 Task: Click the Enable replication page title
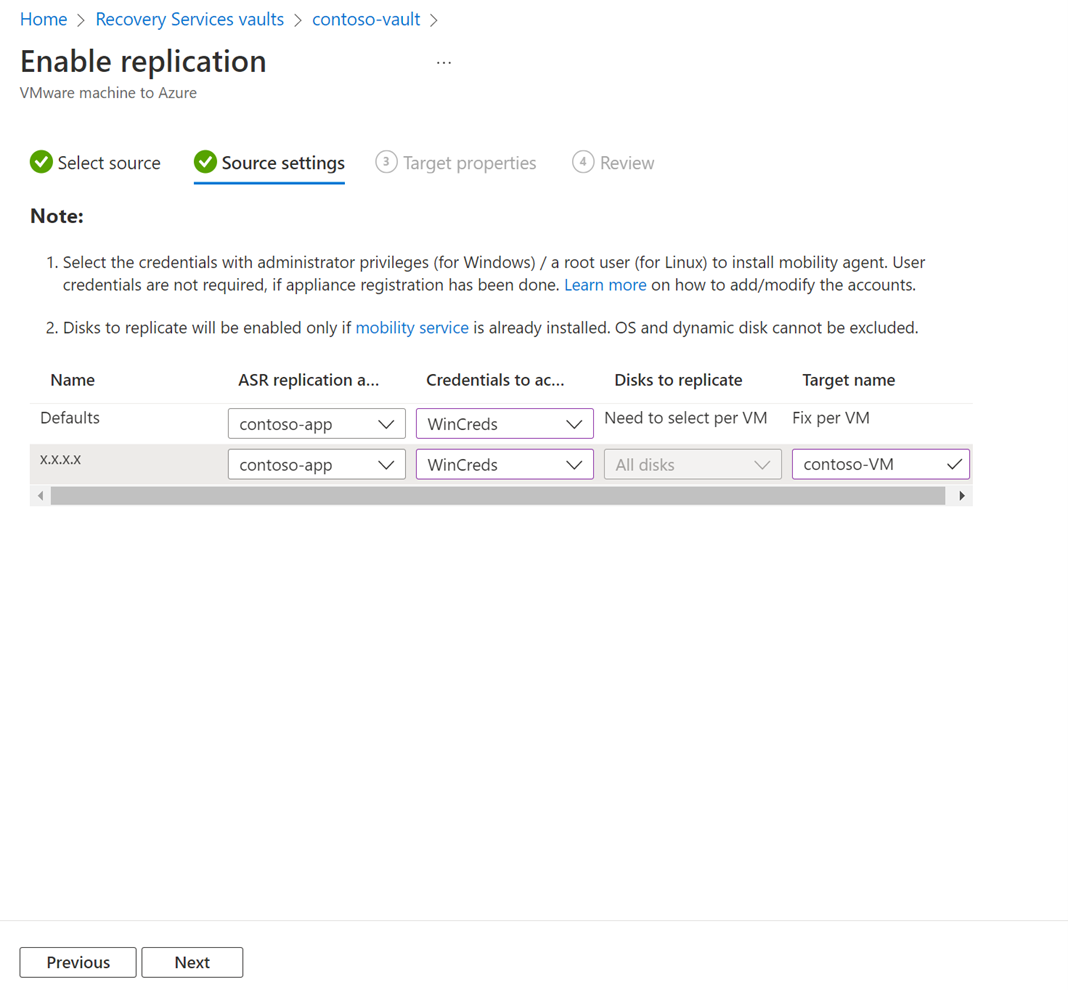click(143, 61)
